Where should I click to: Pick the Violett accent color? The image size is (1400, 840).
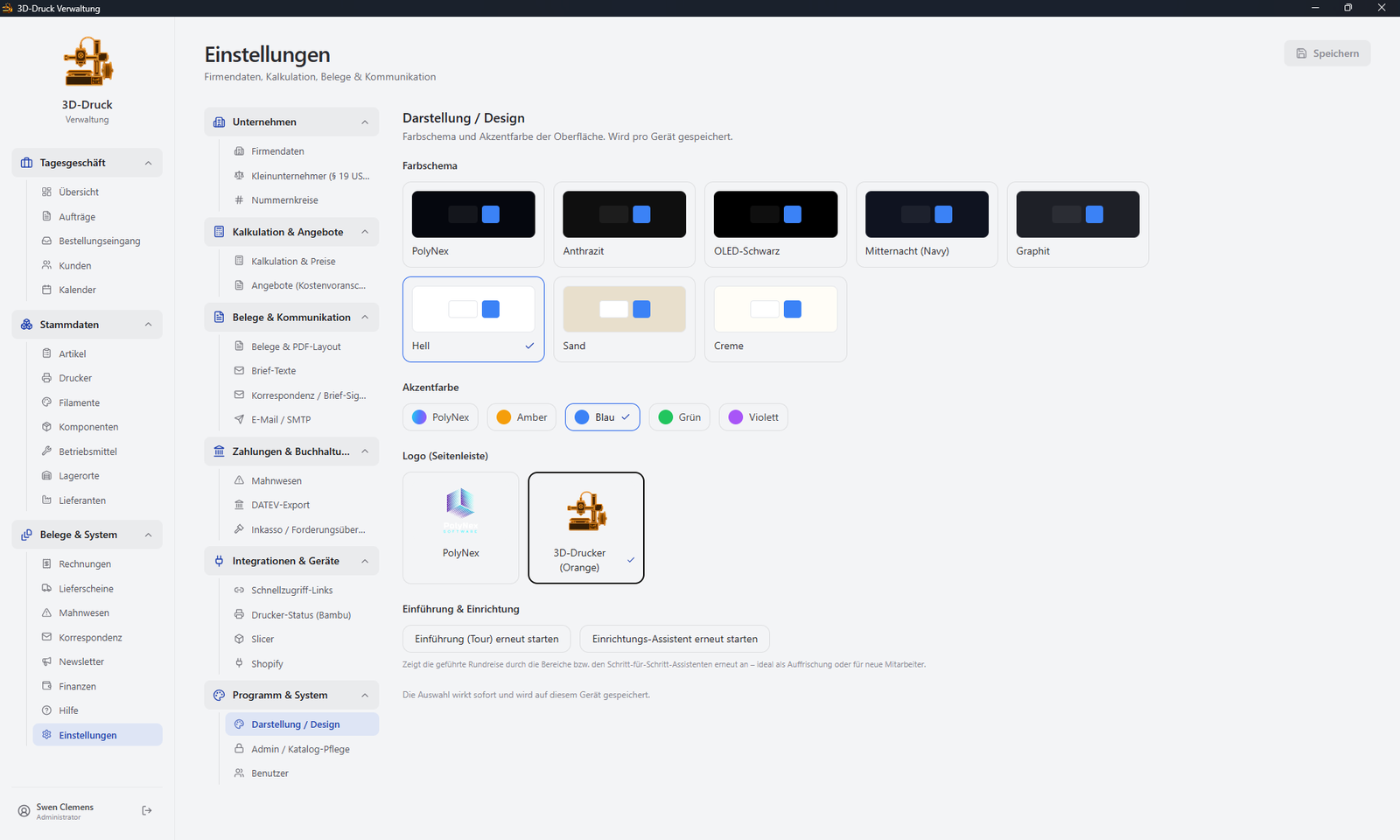[753, 417]
